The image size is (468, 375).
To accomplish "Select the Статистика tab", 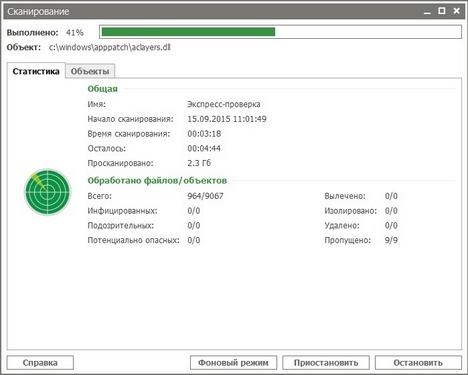I will pyautogui.click(x=36, y=71).
